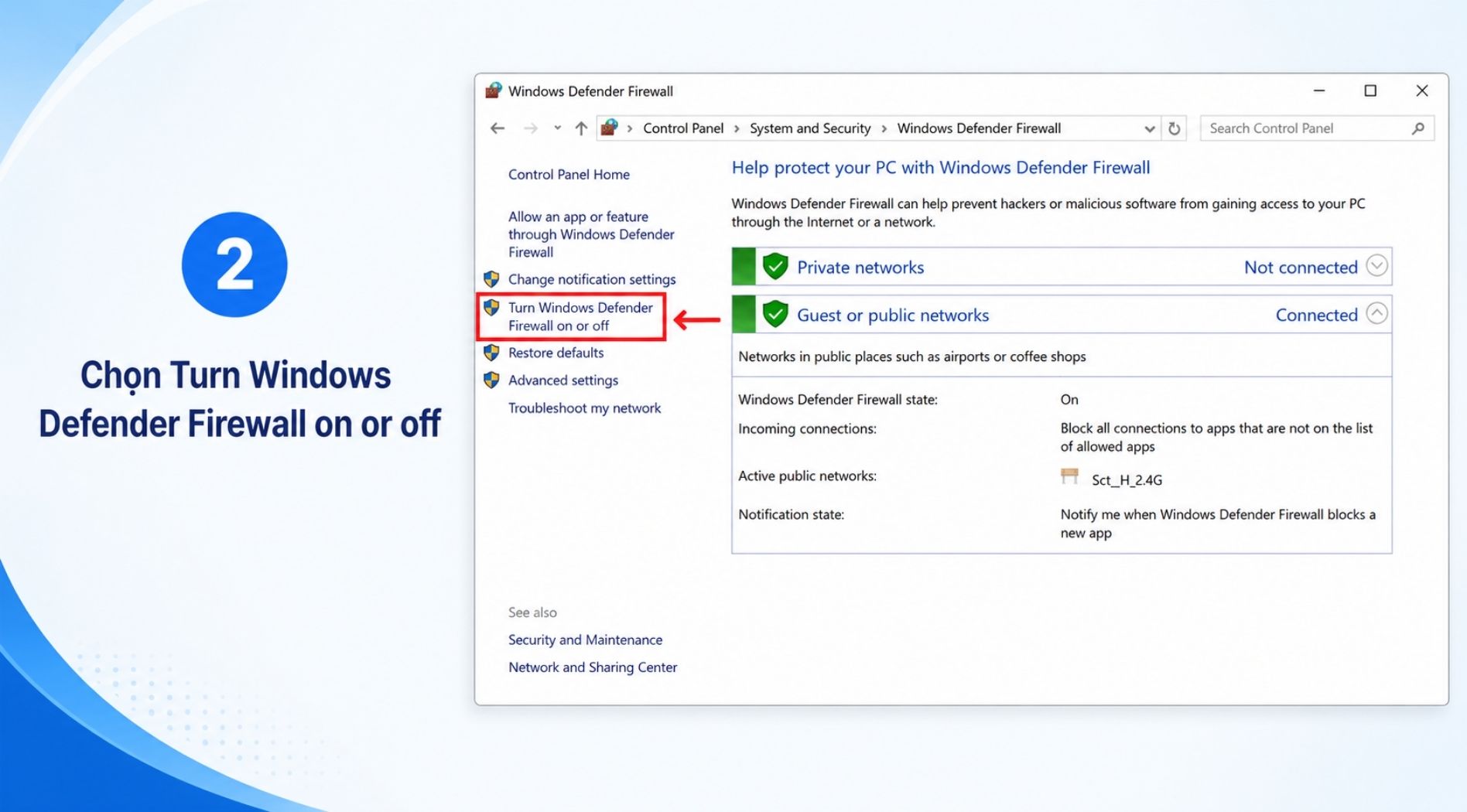This screenshot has width=1467, height=812.
Task: Click the Incoming connections label
Action: 807,429
